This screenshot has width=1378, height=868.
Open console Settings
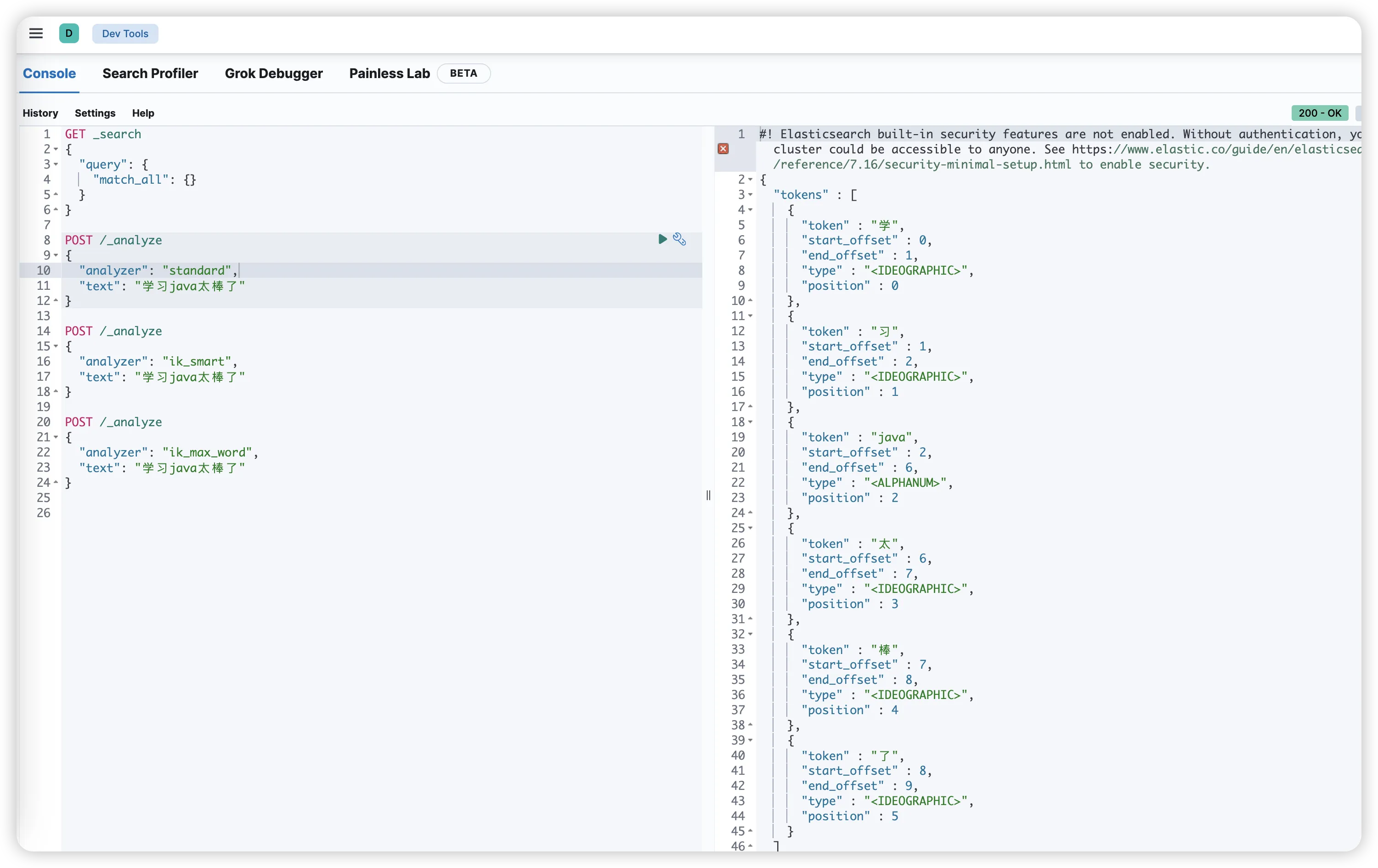tap(95, 113)
